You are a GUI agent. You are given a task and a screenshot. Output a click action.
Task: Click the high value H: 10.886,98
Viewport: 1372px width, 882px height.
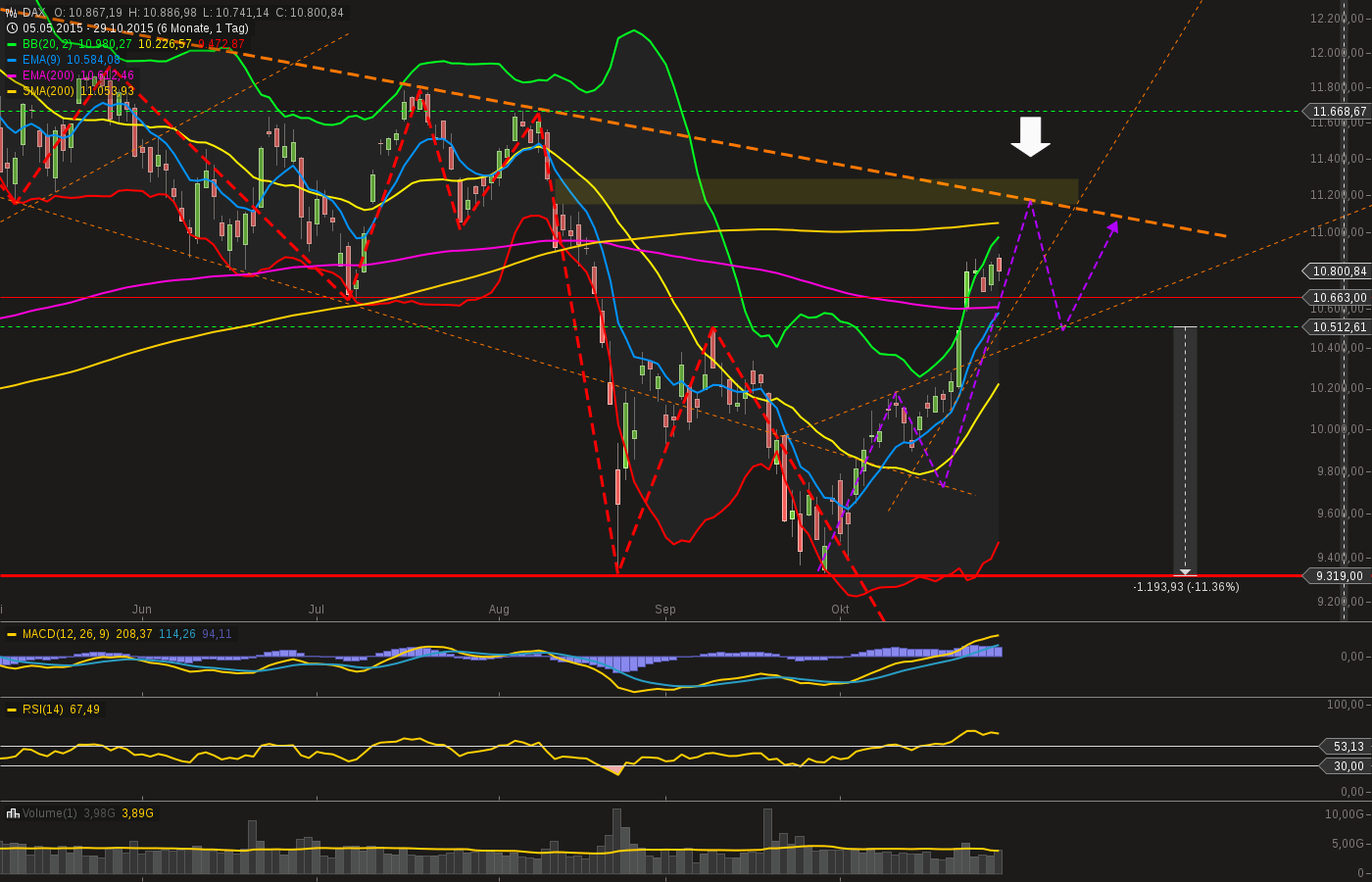click(x=163, y=13)
